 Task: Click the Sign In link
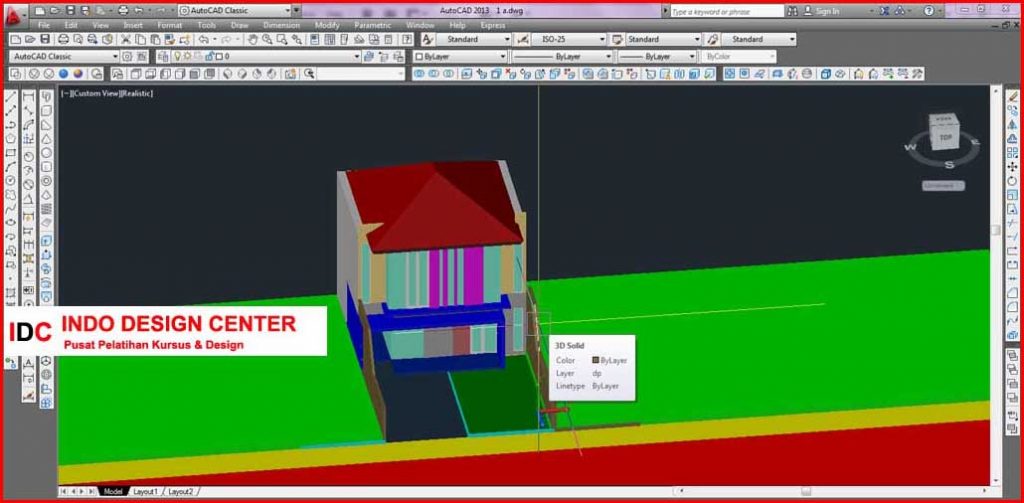tap(827, 11)
